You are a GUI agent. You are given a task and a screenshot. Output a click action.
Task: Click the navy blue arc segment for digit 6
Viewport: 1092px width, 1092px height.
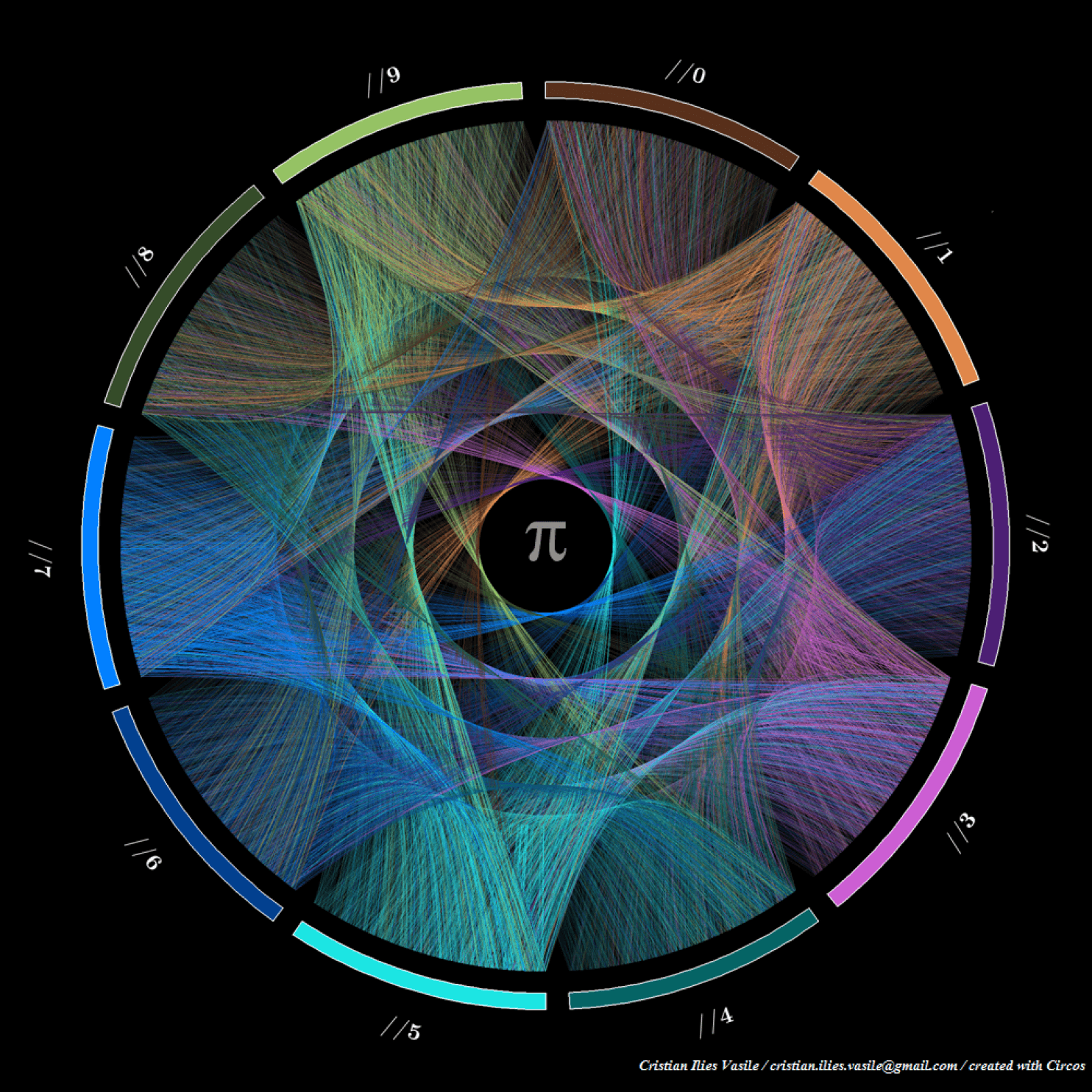coord(188,820)
